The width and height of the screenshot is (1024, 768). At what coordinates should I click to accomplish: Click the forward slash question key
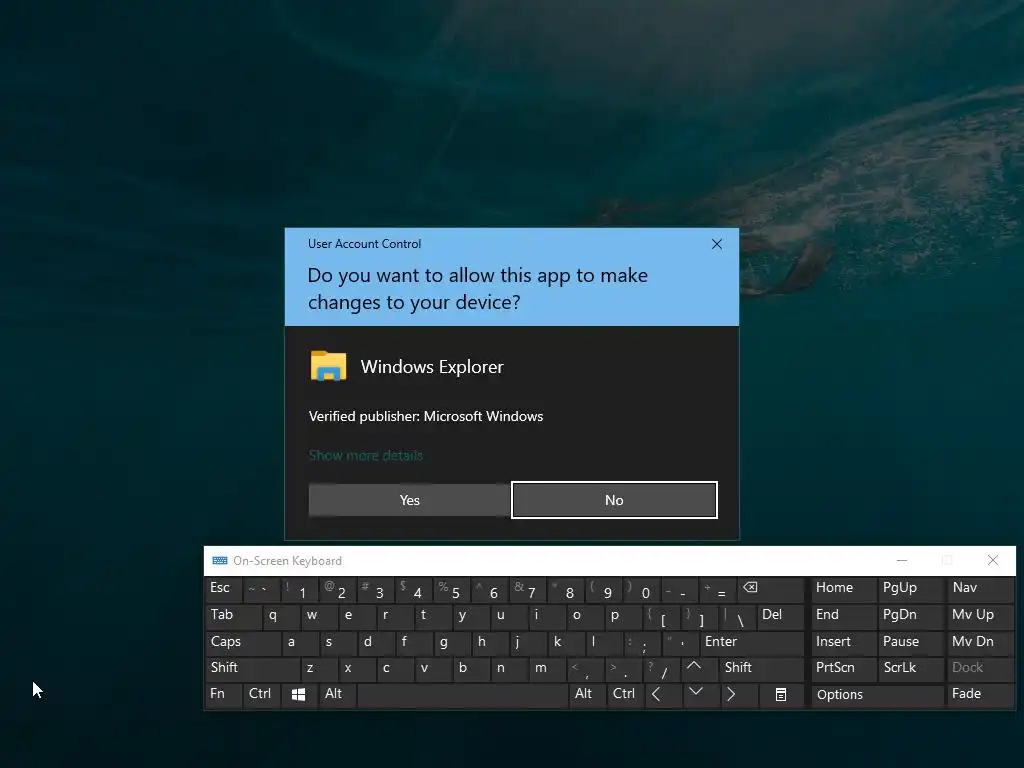tap(660, 668)
